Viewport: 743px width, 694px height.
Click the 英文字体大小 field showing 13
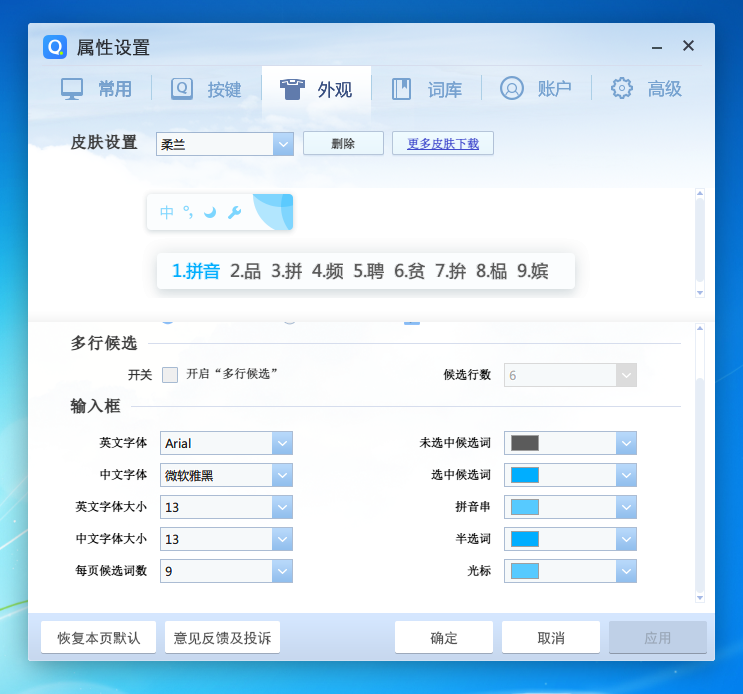tap(216, 507)
